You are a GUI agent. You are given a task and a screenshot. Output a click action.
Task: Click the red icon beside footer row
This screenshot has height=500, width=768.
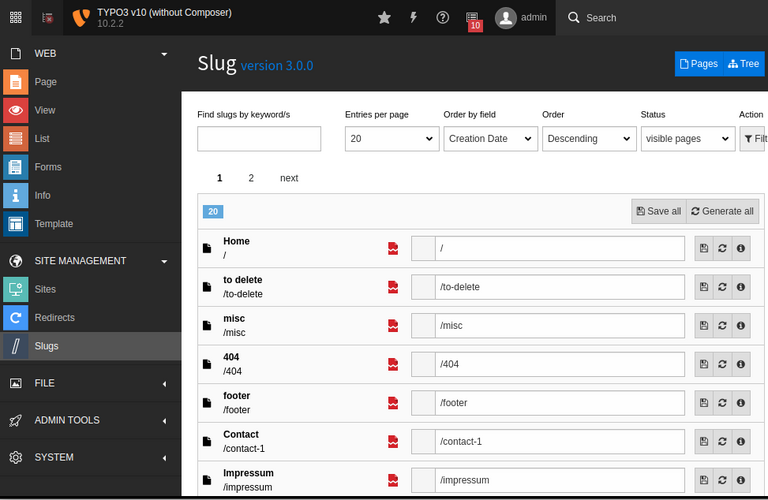point(394,403)
